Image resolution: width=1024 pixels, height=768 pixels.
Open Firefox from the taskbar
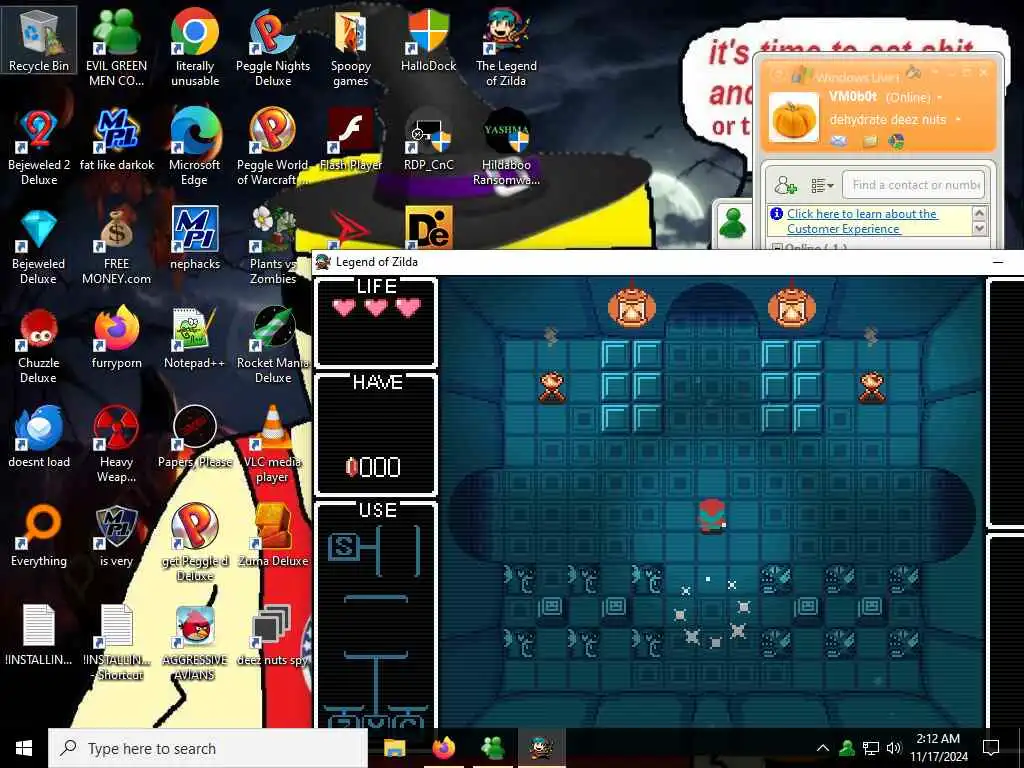point(443,748)
